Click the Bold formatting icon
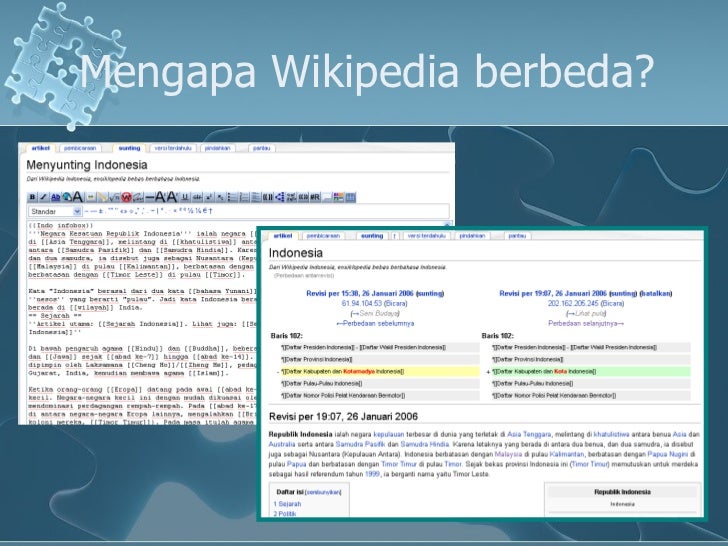 (32, 197)
